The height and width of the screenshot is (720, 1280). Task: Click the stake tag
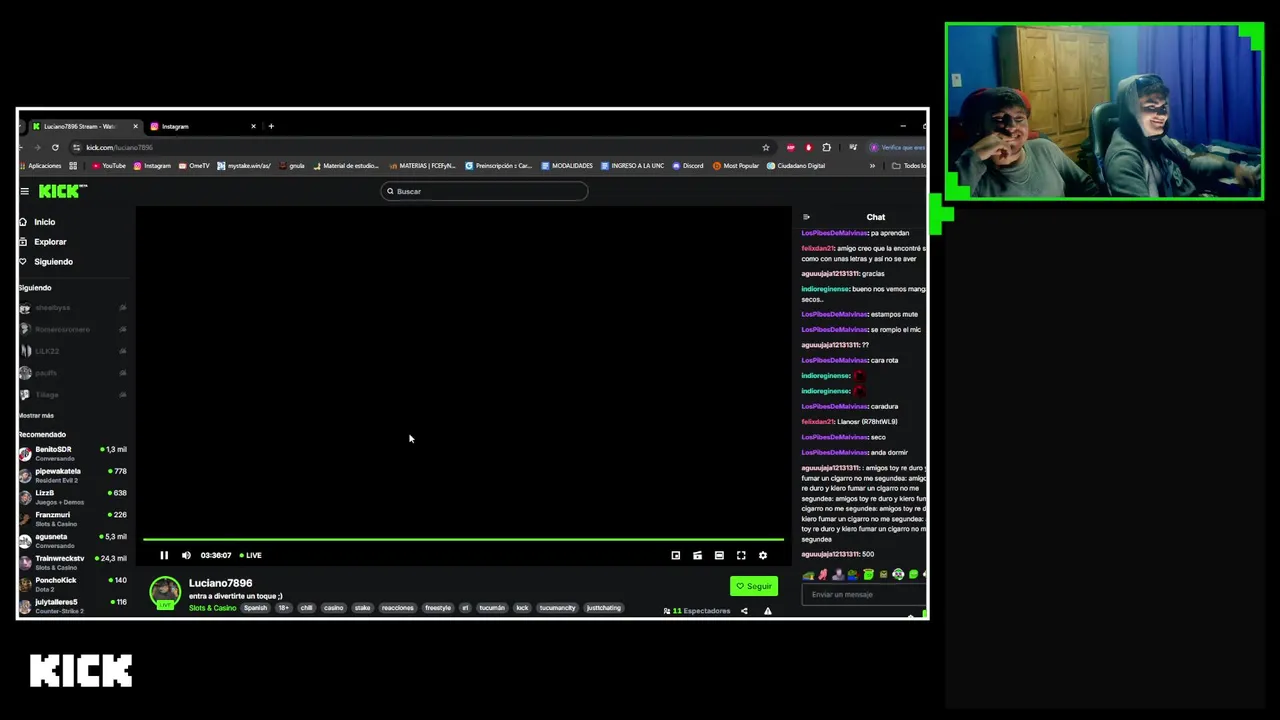coord(362,608)
